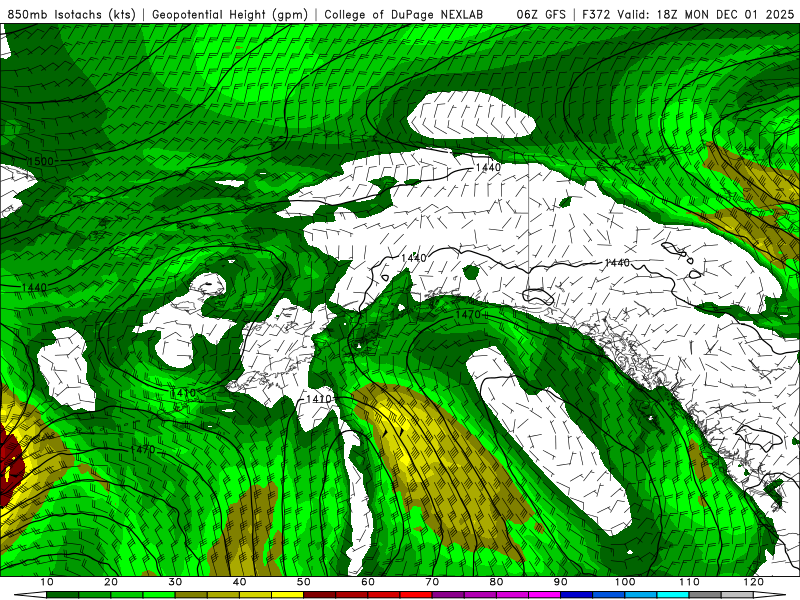Click the "100" value on the color scale
The width and height of the screenshot is (800, 600).
625,582
